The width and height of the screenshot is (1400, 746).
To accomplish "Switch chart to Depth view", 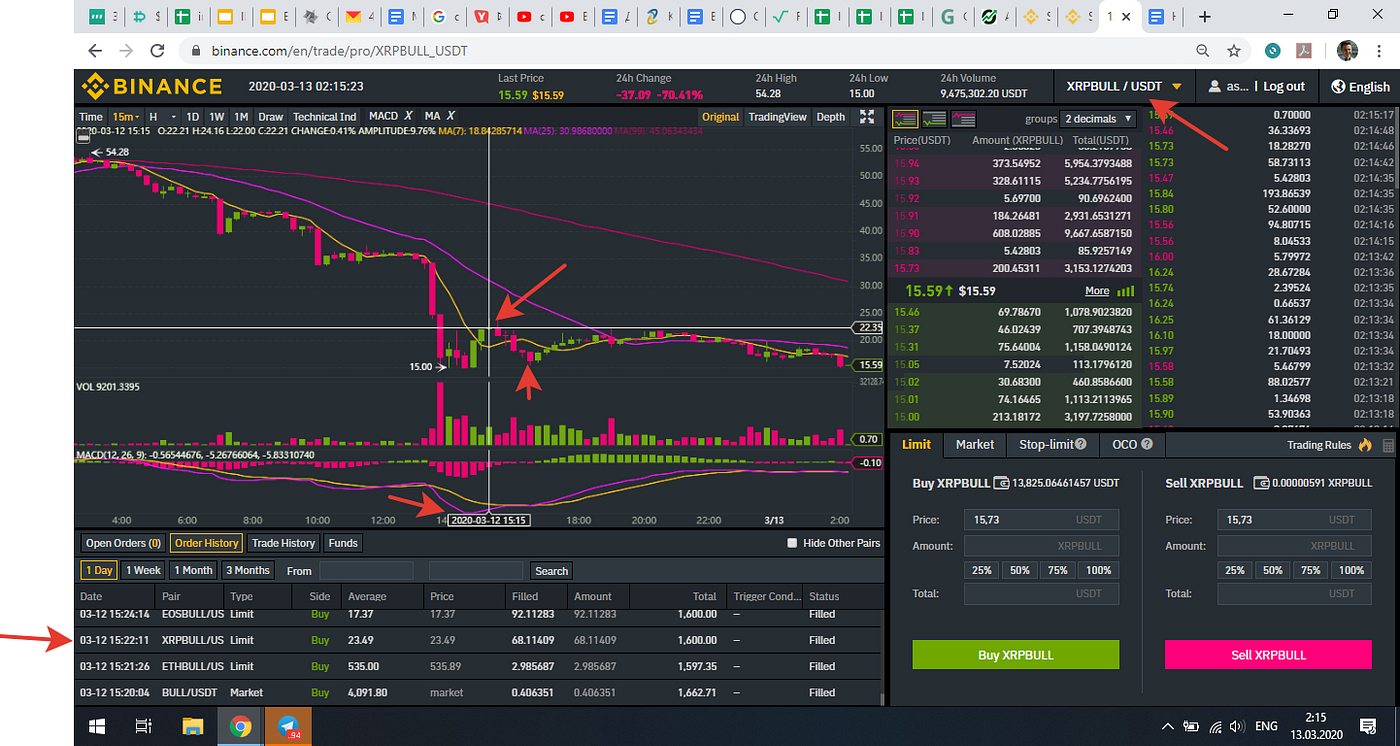I will coord(831,117).
